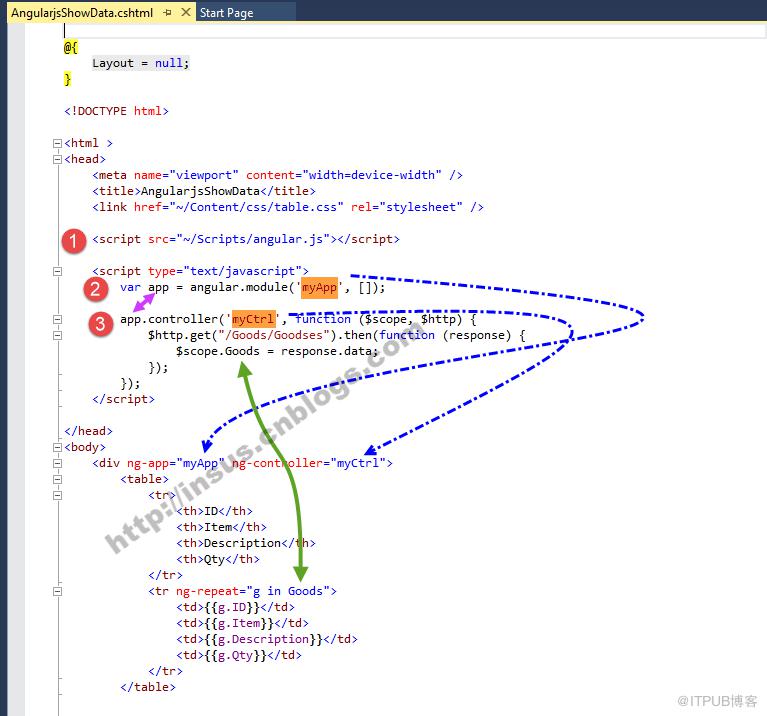Click the <th>ID</th> line
The image size is (767, 716).
(215, 511)
